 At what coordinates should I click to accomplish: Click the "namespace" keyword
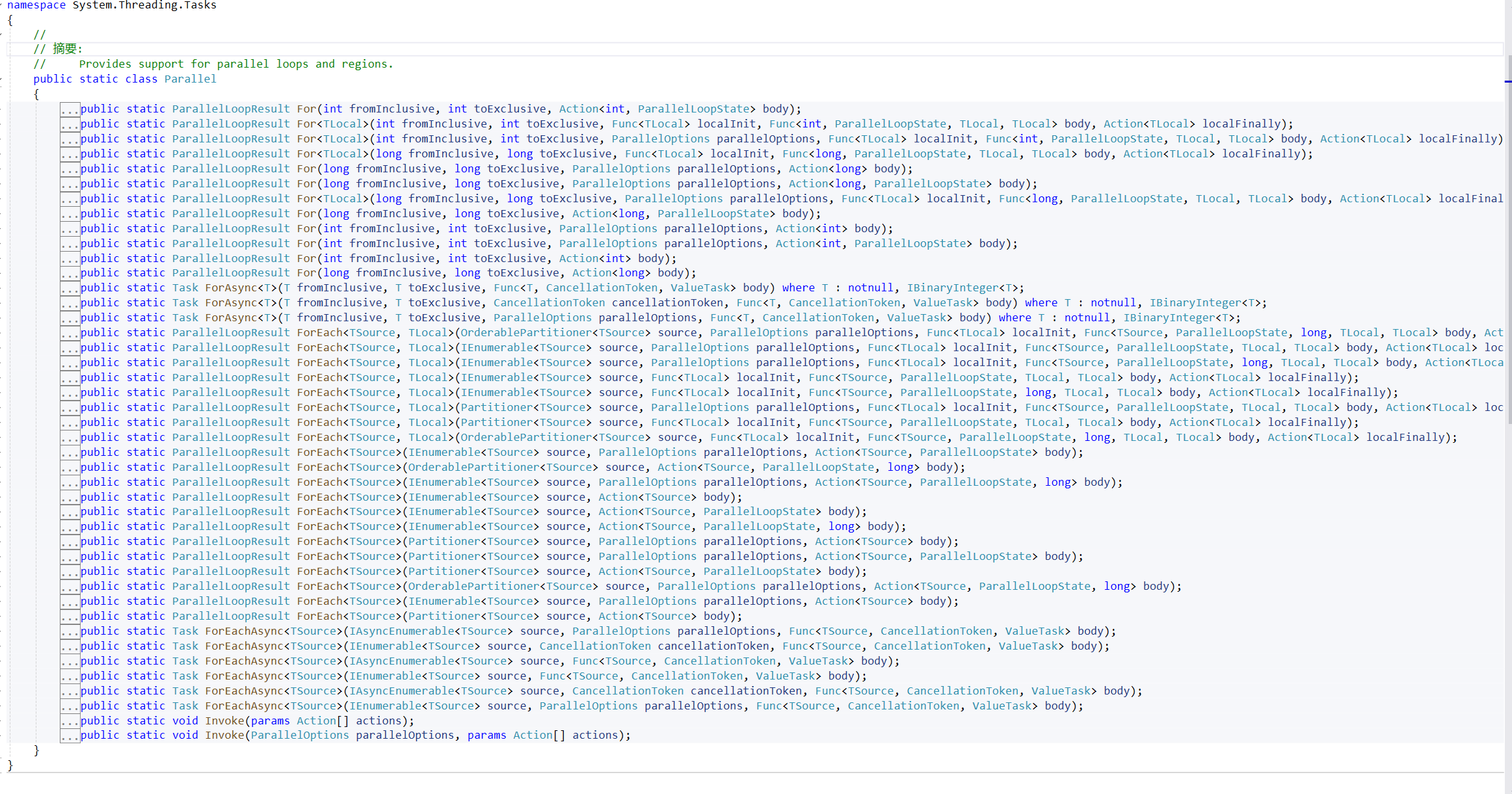point(36,5)
